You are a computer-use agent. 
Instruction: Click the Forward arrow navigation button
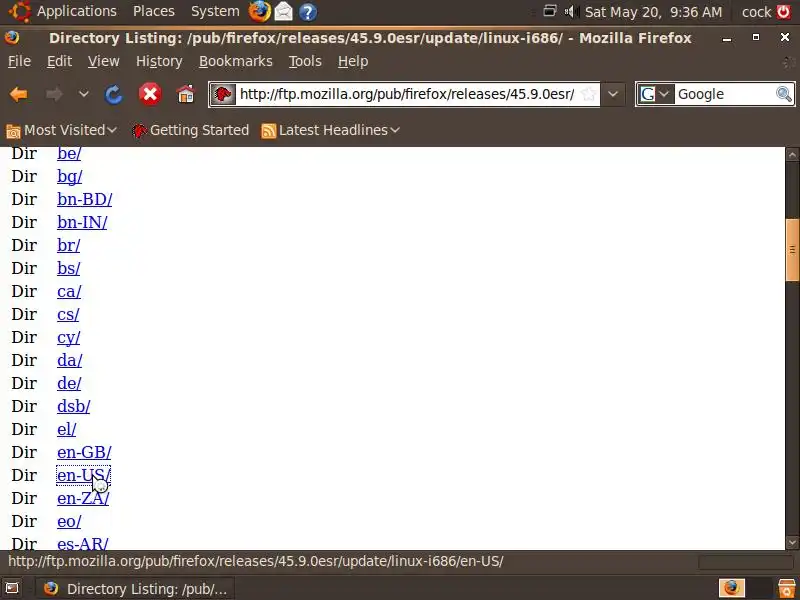click(x=54, y=94)
